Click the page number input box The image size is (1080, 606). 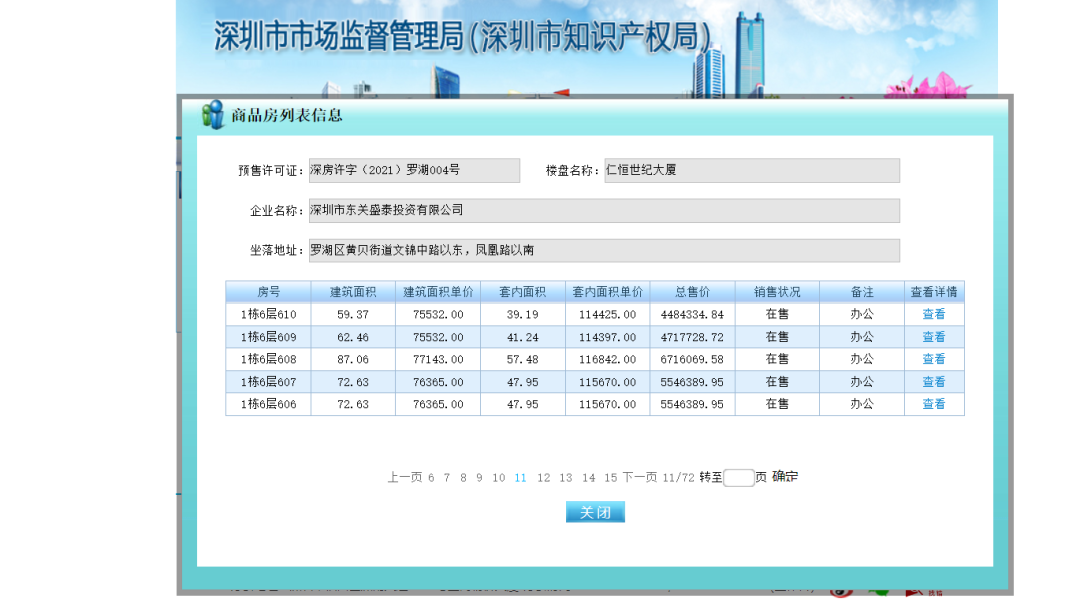pos(738,477)
